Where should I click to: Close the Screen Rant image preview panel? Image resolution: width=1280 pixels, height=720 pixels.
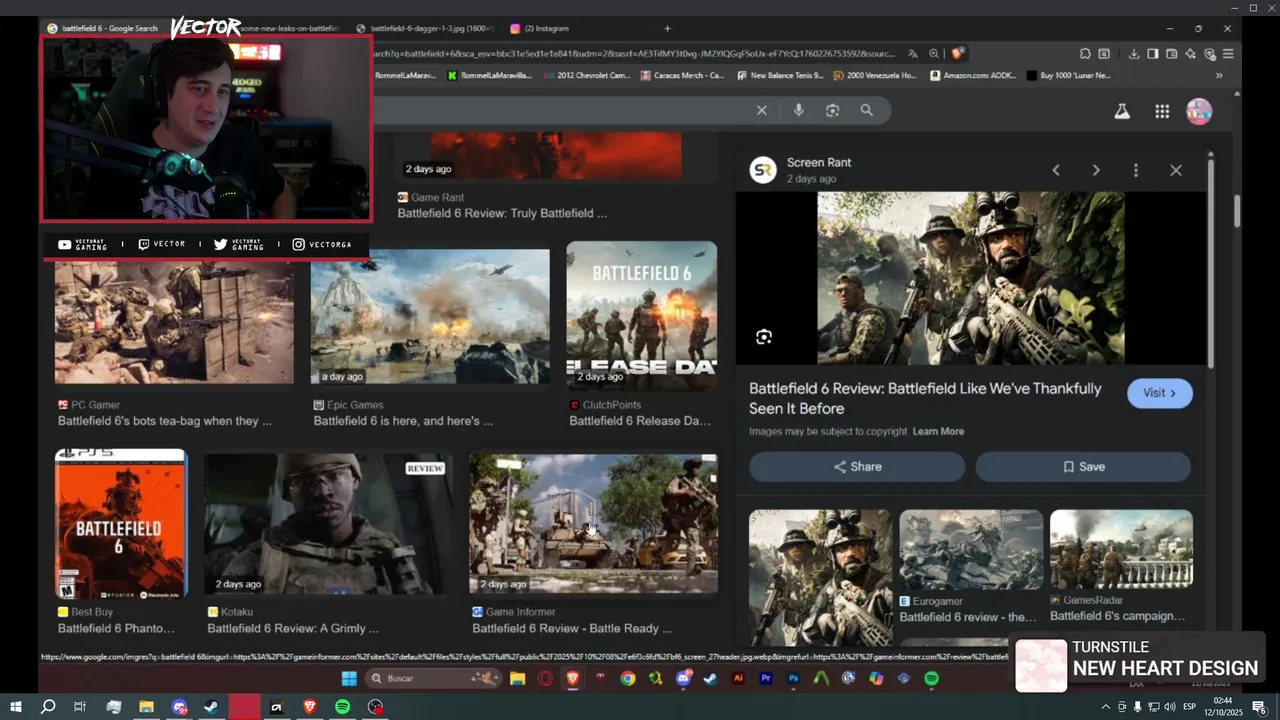(x=1176, y=170)
